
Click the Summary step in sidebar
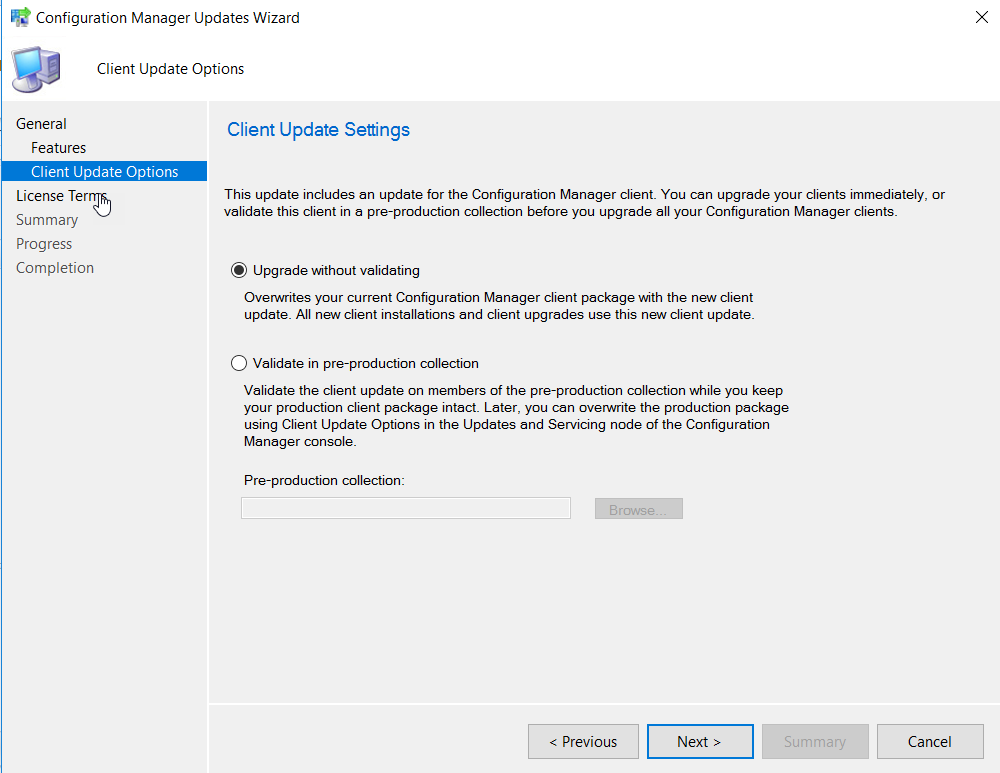[x=47, y=220]
